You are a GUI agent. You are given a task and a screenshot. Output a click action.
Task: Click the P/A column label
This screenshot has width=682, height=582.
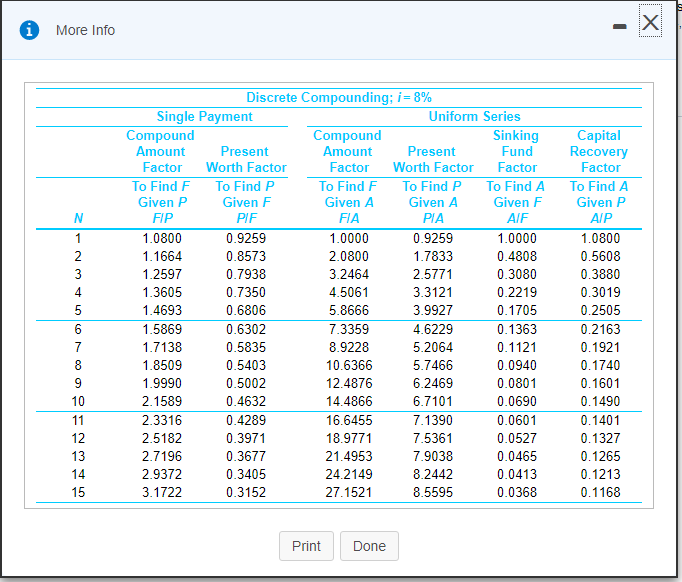point(433,218)
